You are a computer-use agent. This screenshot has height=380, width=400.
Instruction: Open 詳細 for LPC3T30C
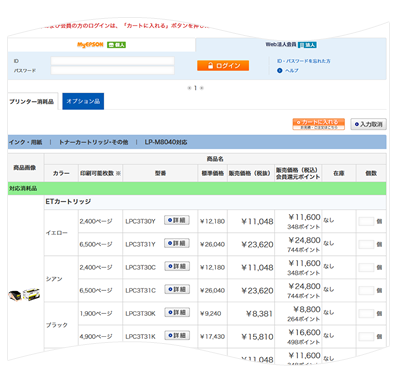tap(177, 266)
